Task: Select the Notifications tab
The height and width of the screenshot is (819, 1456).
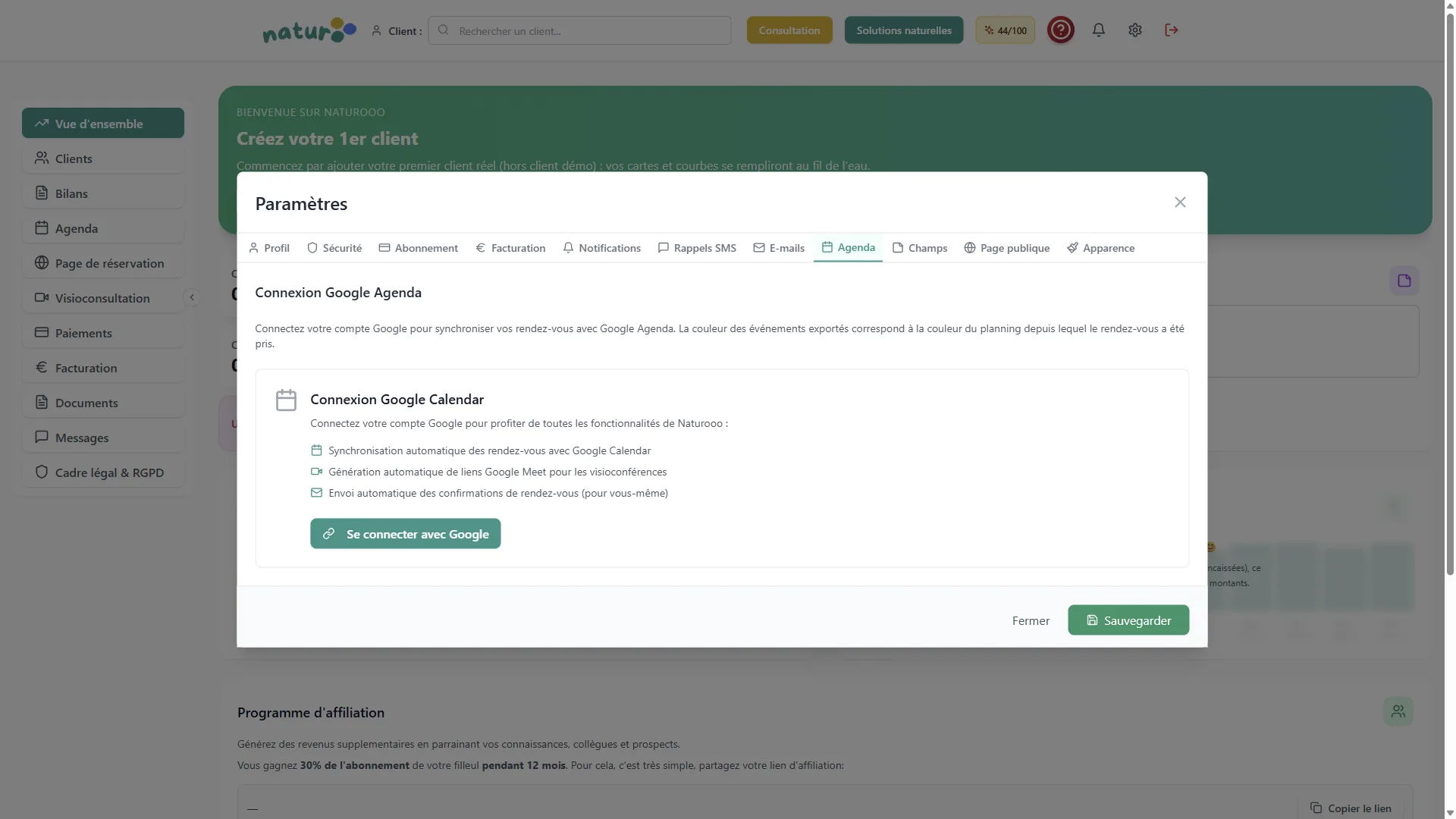Action: (602, 248)
